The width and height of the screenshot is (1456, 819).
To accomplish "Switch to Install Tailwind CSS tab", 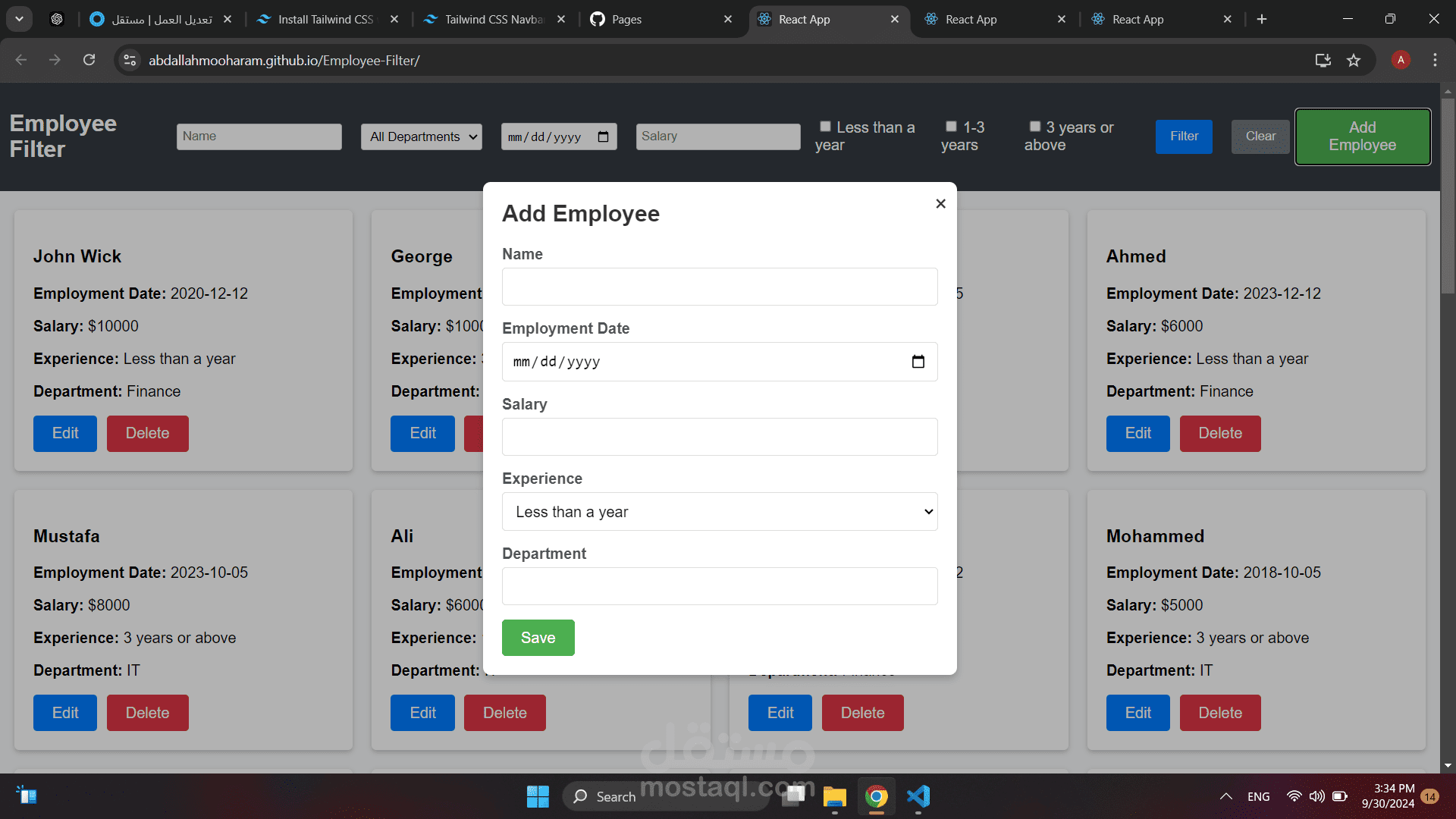I will point(326,19).
